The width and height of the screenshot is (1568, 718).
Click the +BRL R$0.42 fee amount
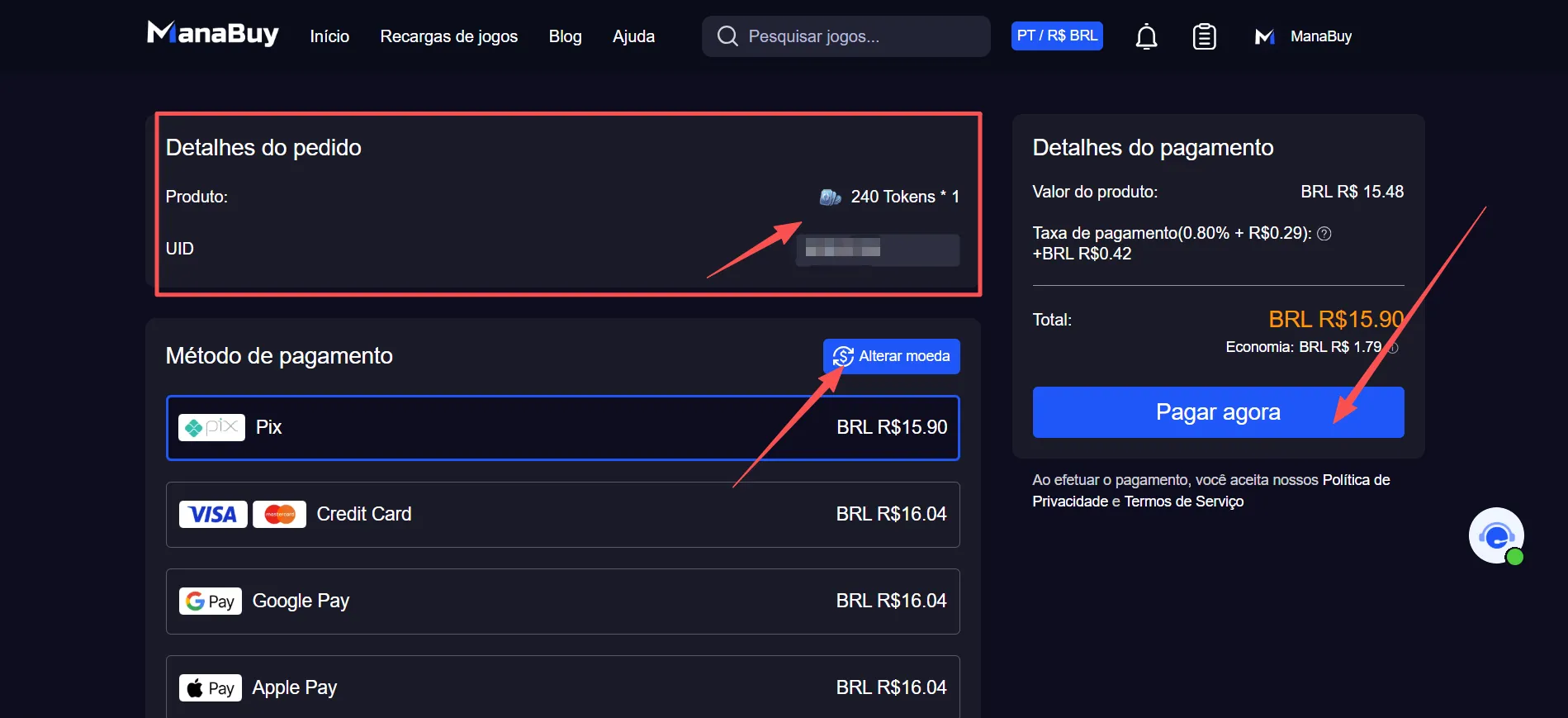[1082, 254]
